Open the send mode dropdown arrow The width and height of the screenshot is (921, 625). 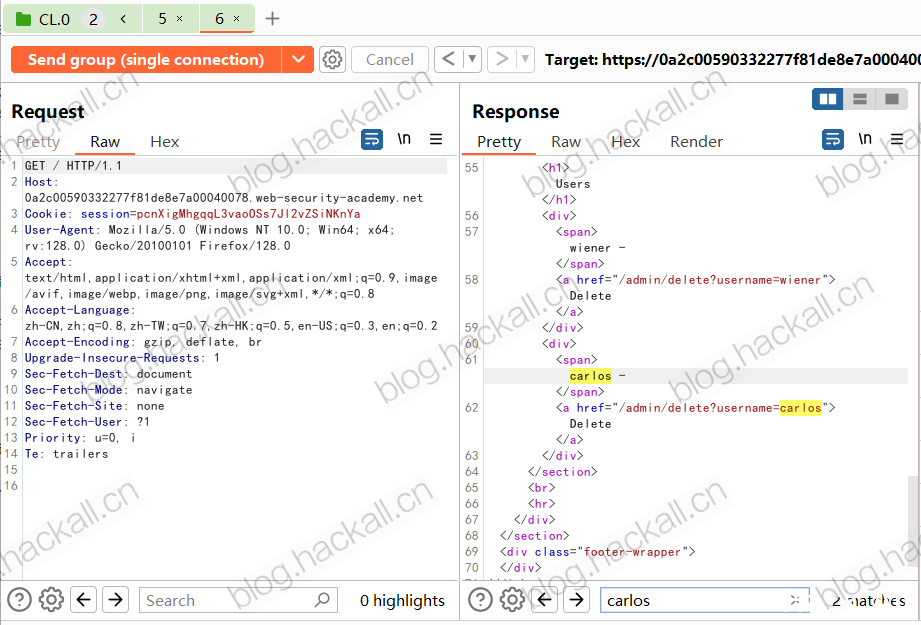click(x=298, y=59)
